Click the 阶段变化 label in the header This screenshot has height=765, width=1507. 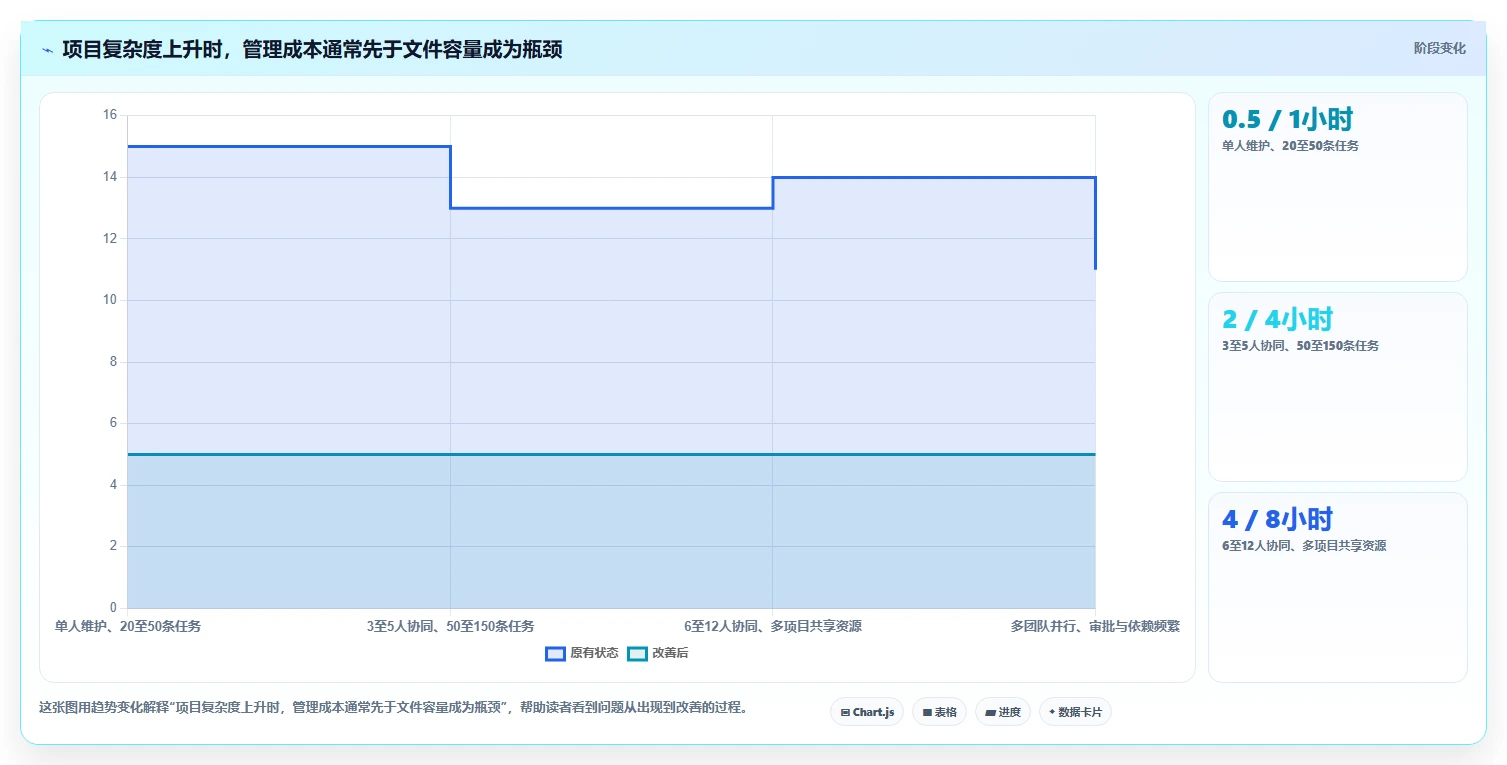click(1440, 48)
